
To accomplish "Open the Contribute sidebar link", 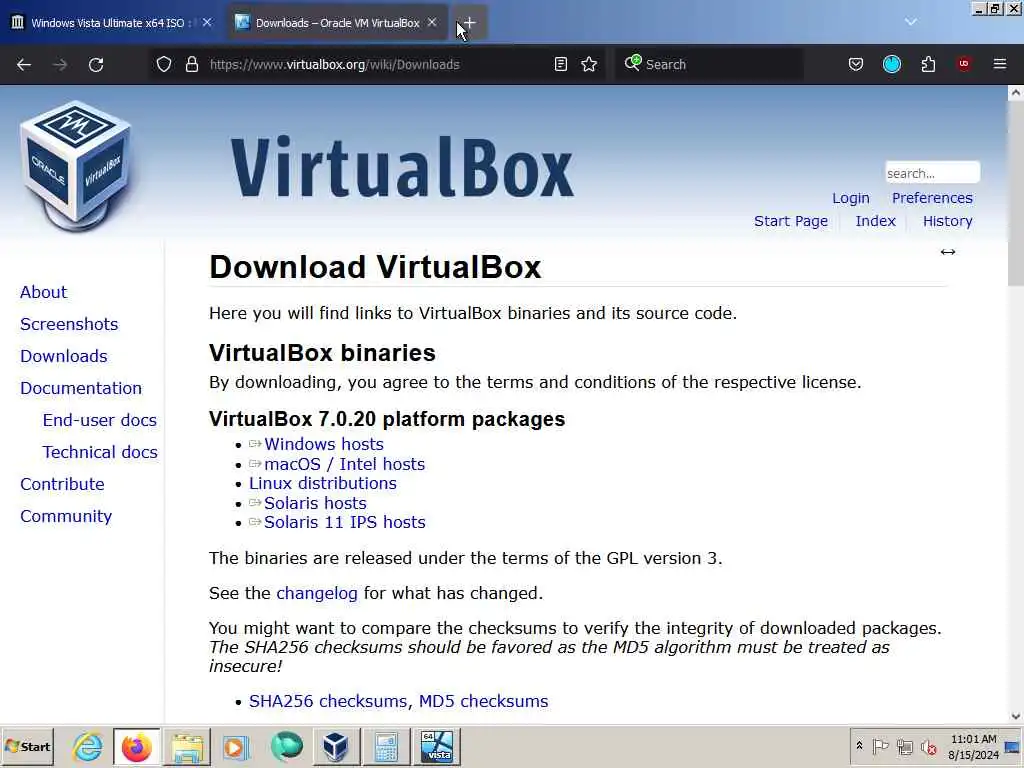I will click(62, 484).
